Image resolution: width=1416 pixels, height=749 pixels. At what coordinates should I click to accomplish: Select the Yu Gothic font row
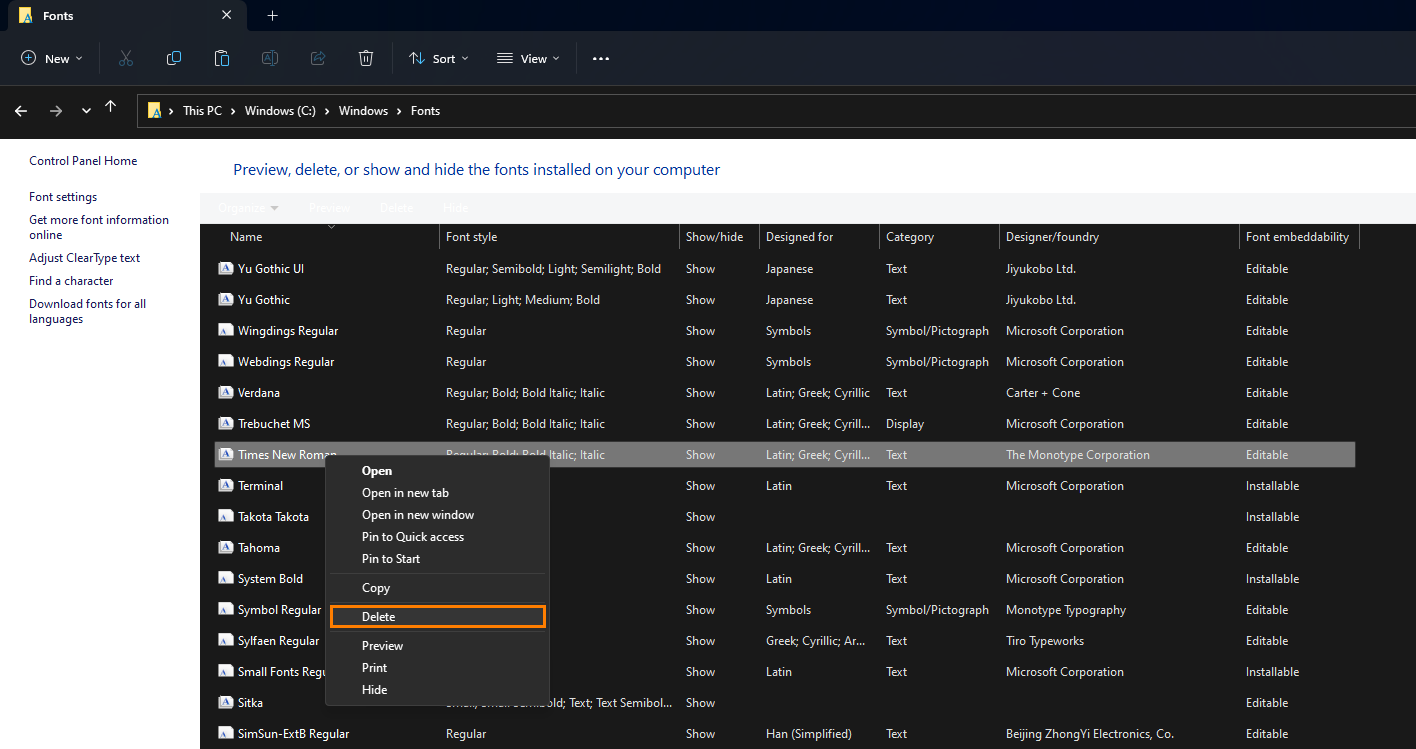coord(785,300)
